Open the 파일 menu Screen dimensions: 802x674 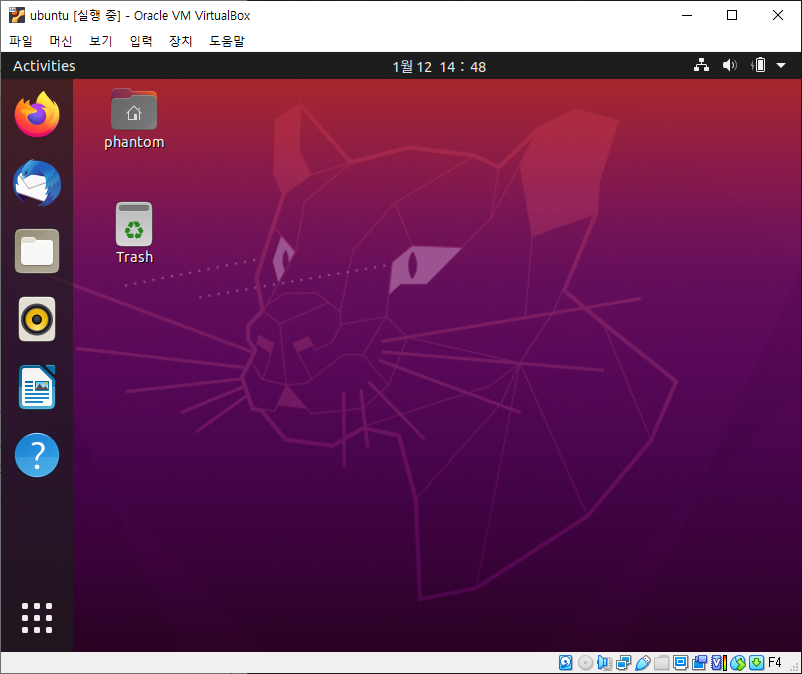[21, 40]
